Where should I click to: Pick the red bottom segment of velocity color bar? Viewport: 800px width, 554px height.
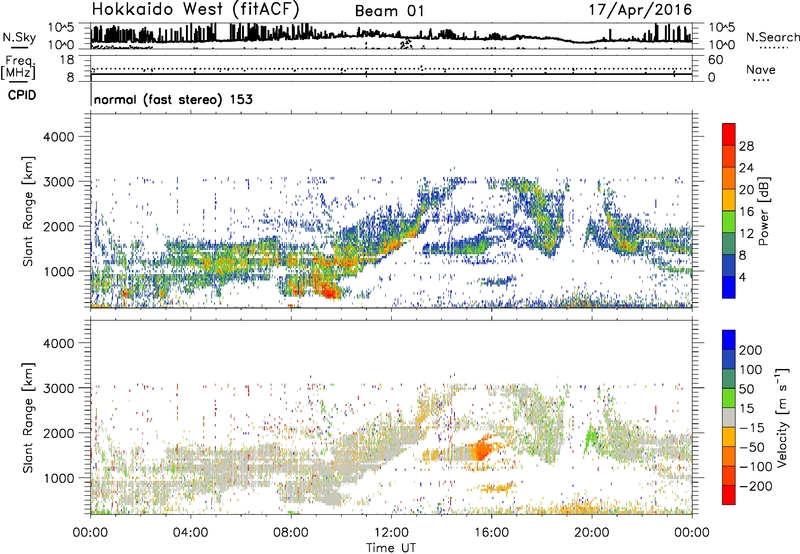pos(729,495)
